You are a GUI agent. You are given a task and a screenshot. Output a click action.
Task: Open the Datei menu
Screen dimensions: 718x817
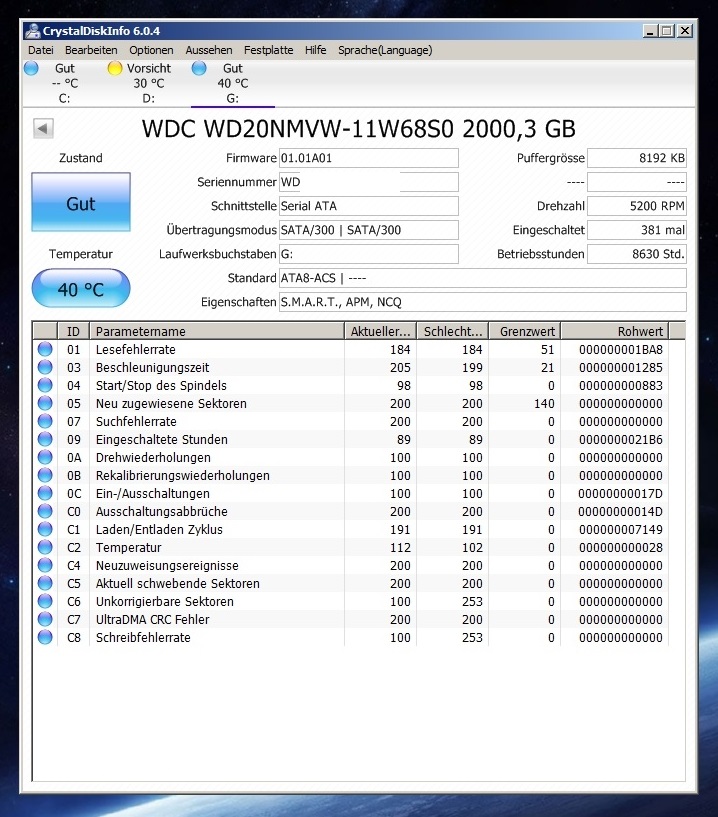41,50
